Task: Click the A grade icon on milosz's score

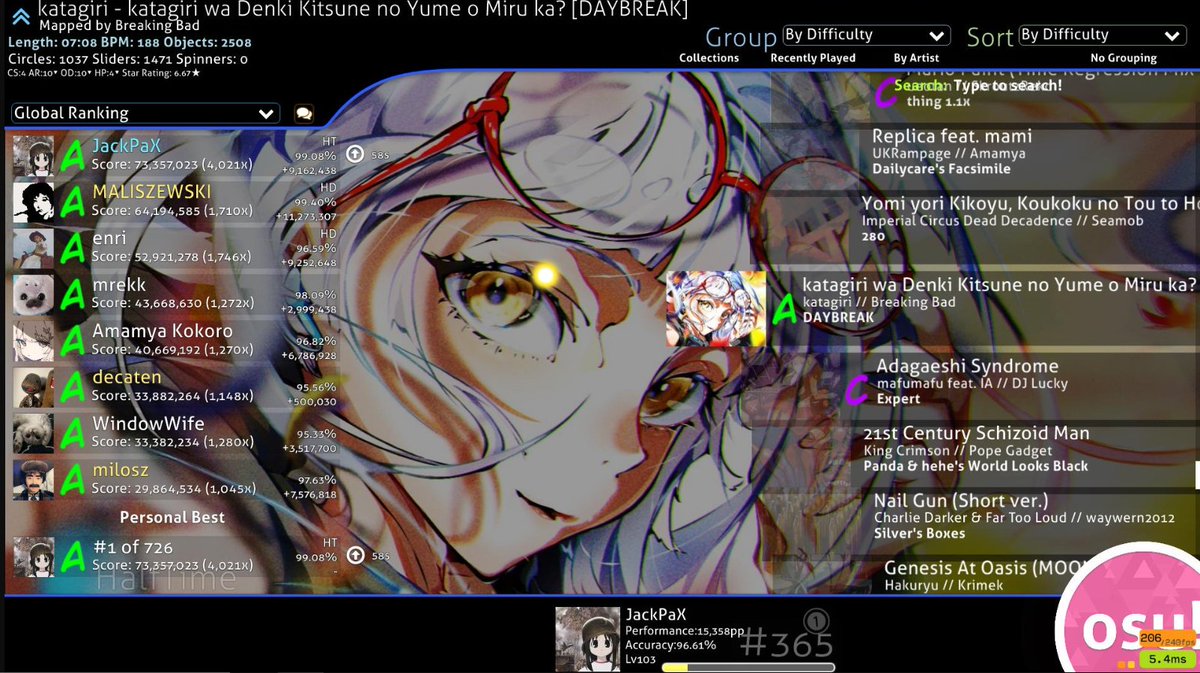Action: pyautogui.click(x=73, y=480)
